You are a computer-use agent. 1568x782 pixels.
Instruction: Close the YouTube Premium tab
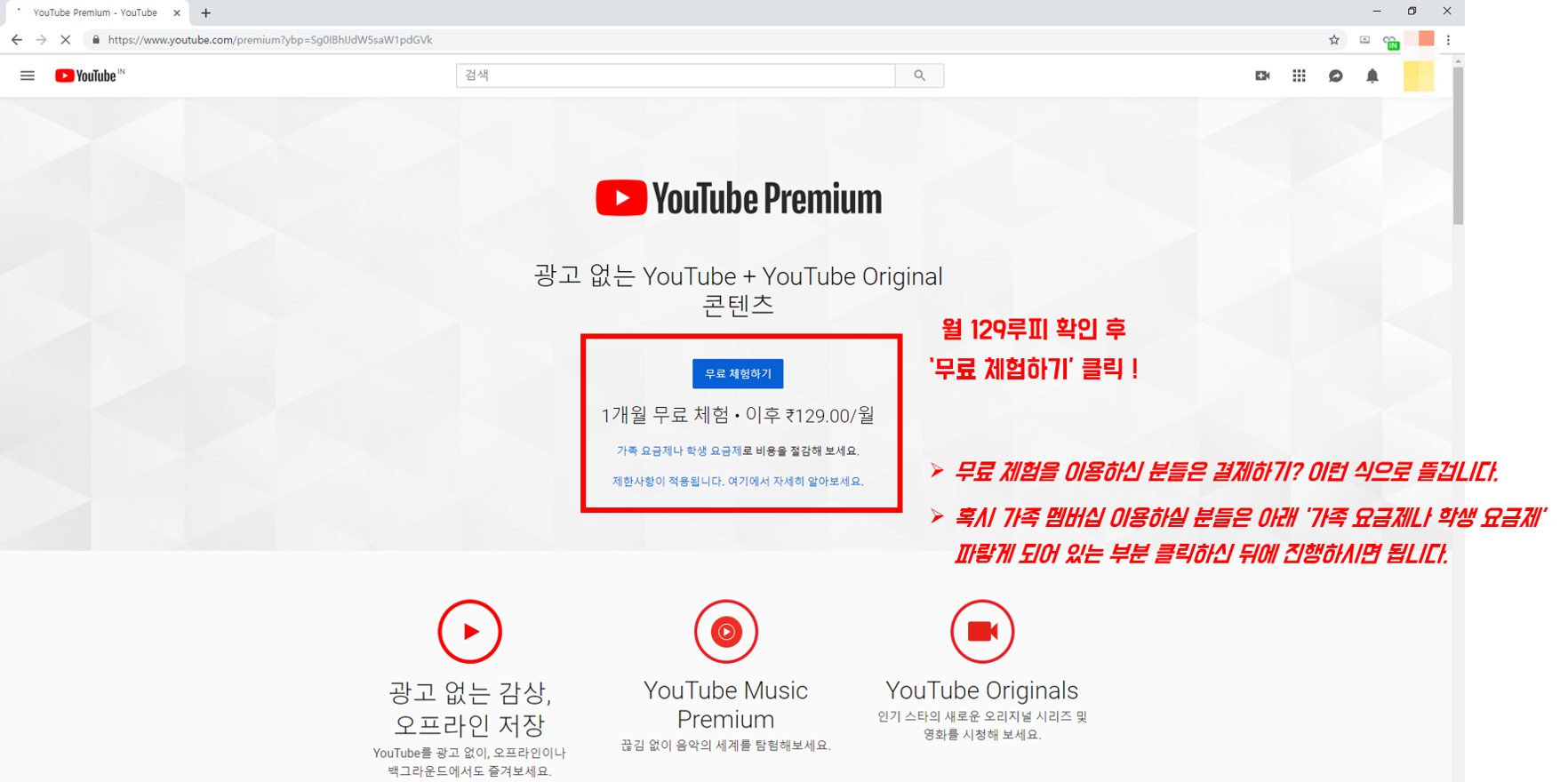(176, 12)
